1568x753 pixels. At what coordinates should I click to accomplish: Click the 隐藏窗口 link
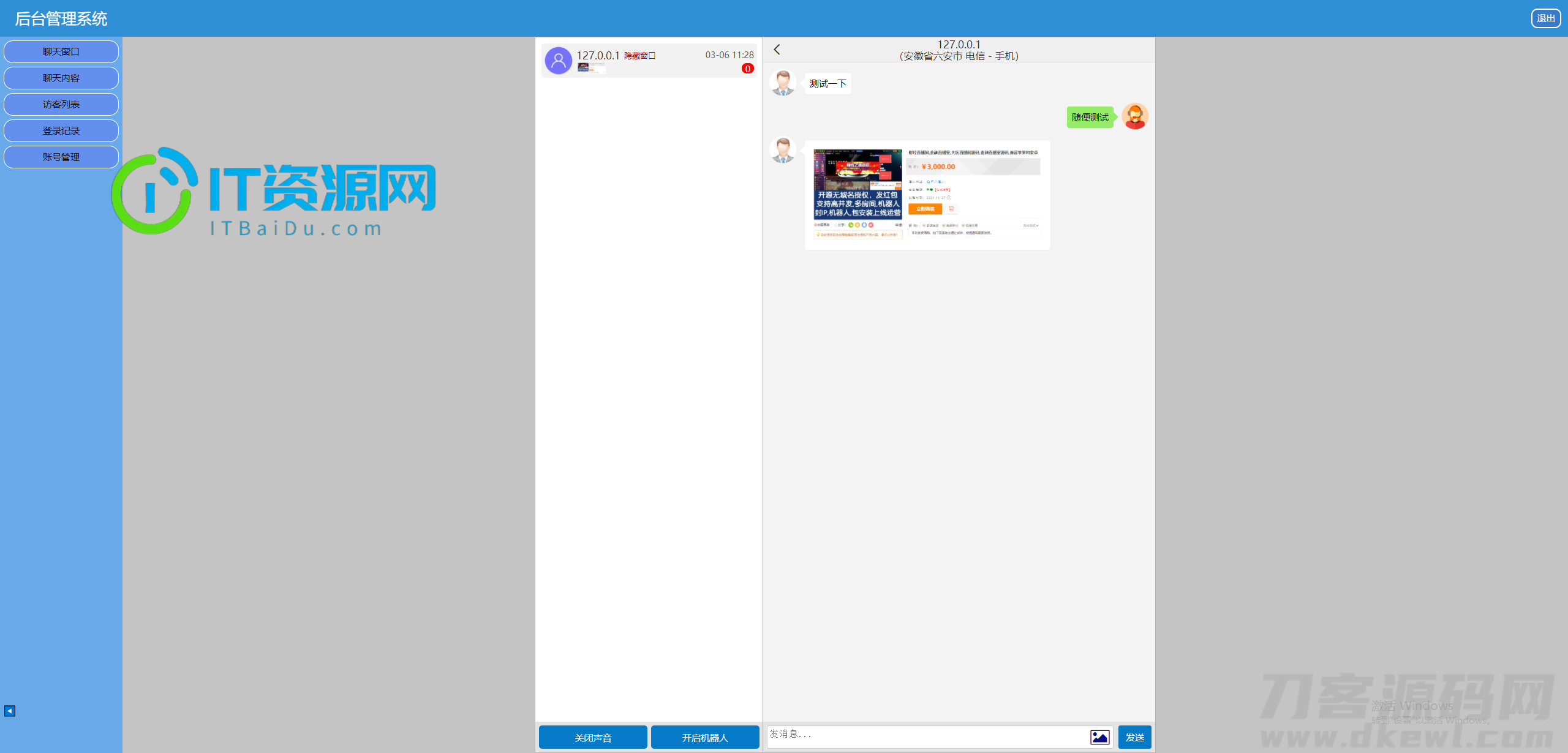point(639,56)
